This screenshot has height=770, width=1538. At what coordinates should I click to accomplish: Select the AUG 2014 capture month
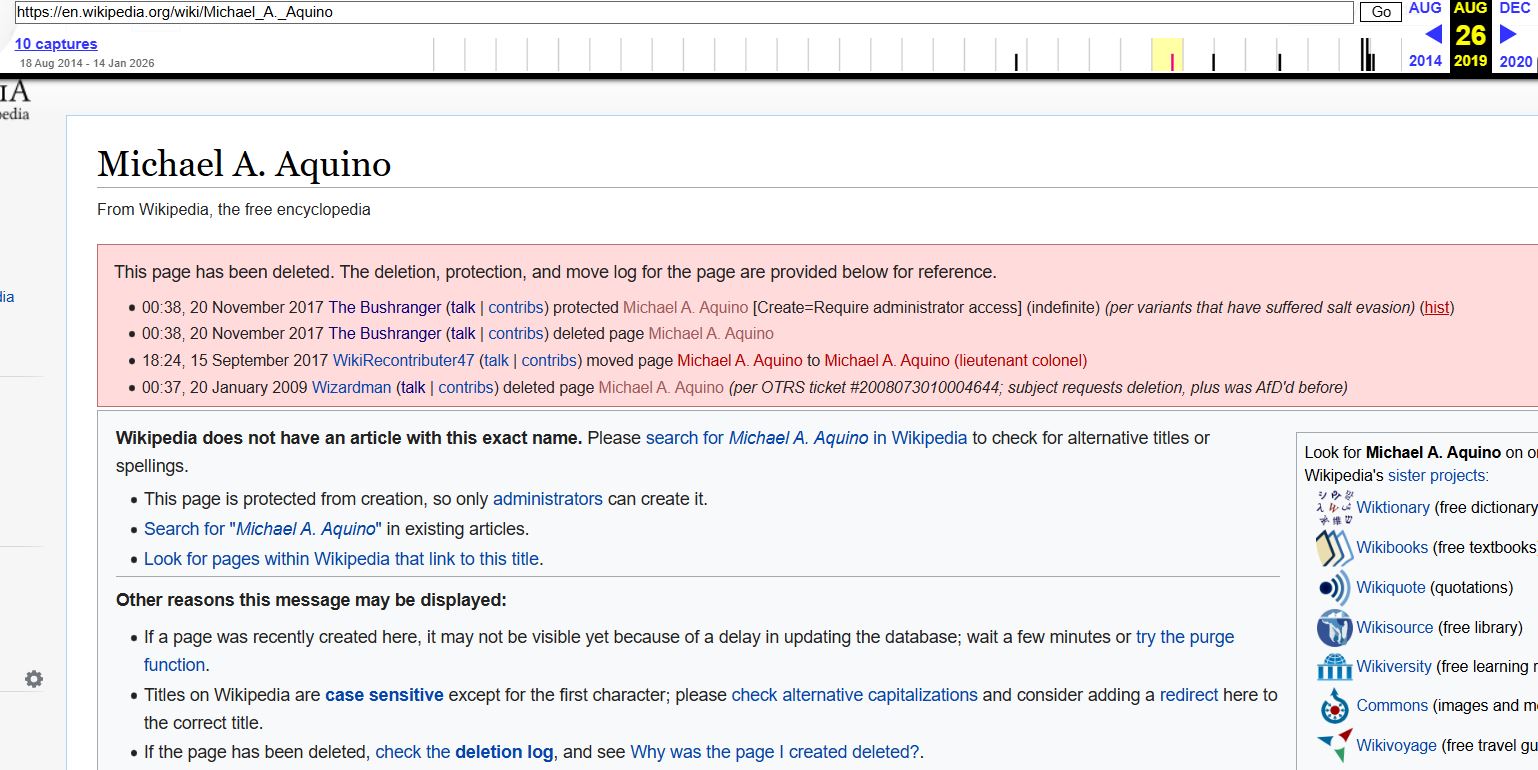[x=1425, y=8]
